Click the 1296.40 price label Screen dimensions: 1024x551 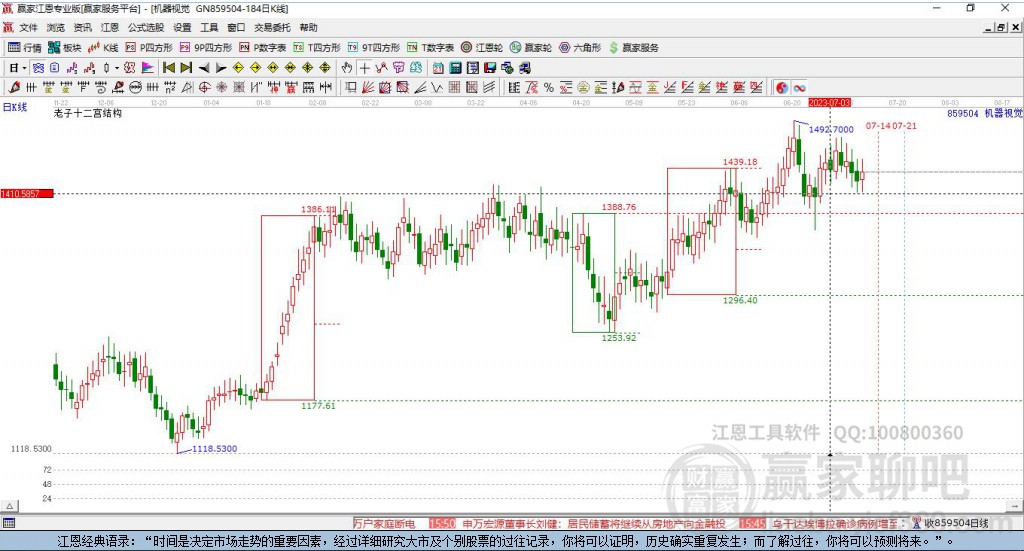pyautogui.click(x=740, y=300)
